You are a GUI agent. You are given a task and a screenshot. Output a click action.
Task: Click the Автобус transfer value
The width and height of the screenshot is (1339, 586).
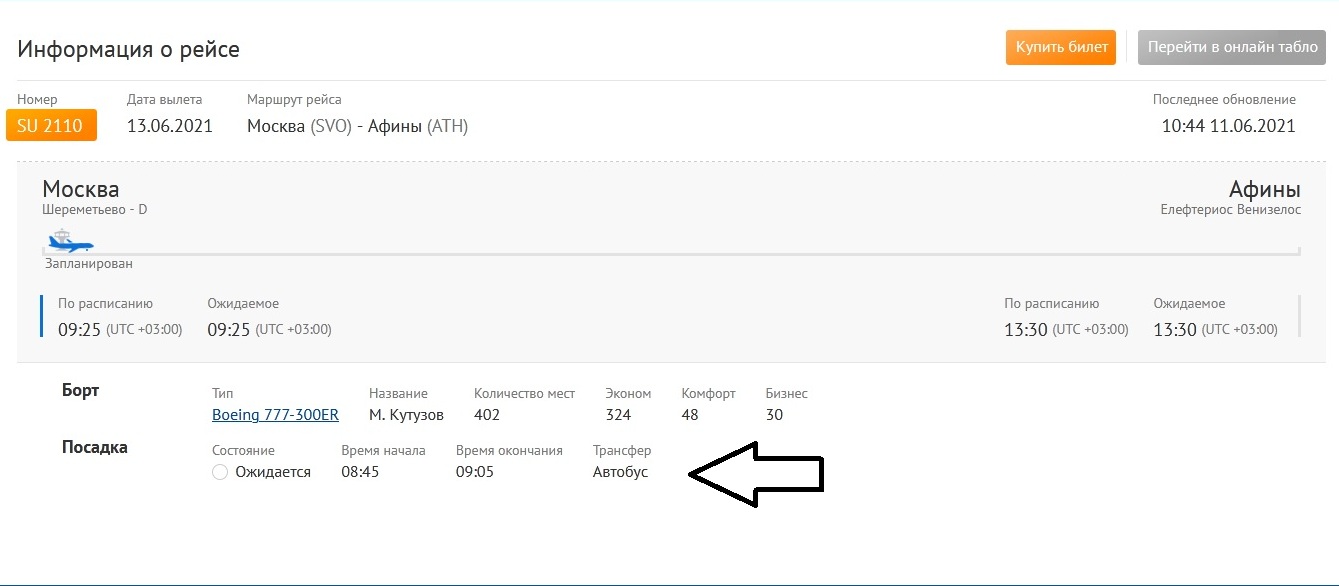(620, 472)
